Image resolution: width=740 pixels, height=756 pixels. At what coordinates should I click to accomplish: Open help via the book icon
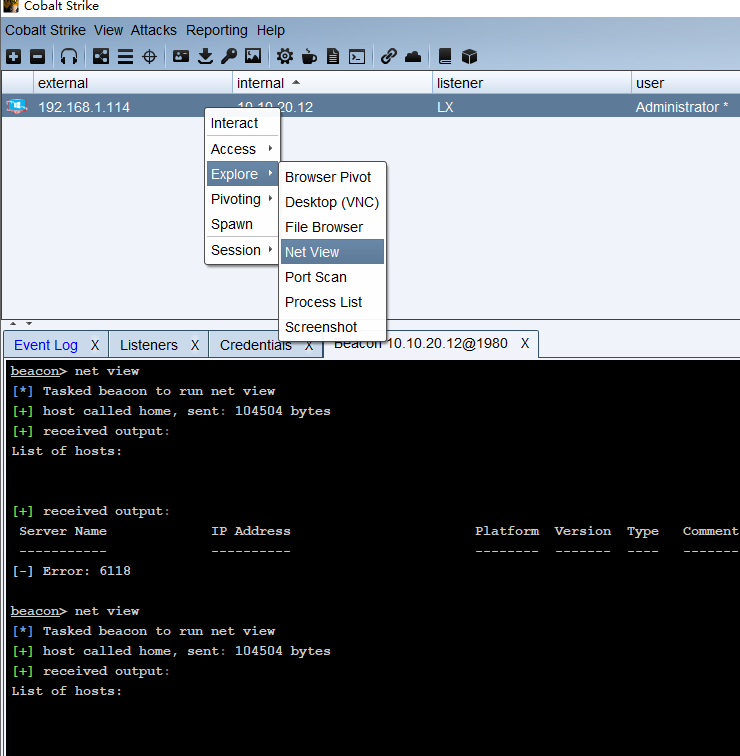click(x=444, y=56)
